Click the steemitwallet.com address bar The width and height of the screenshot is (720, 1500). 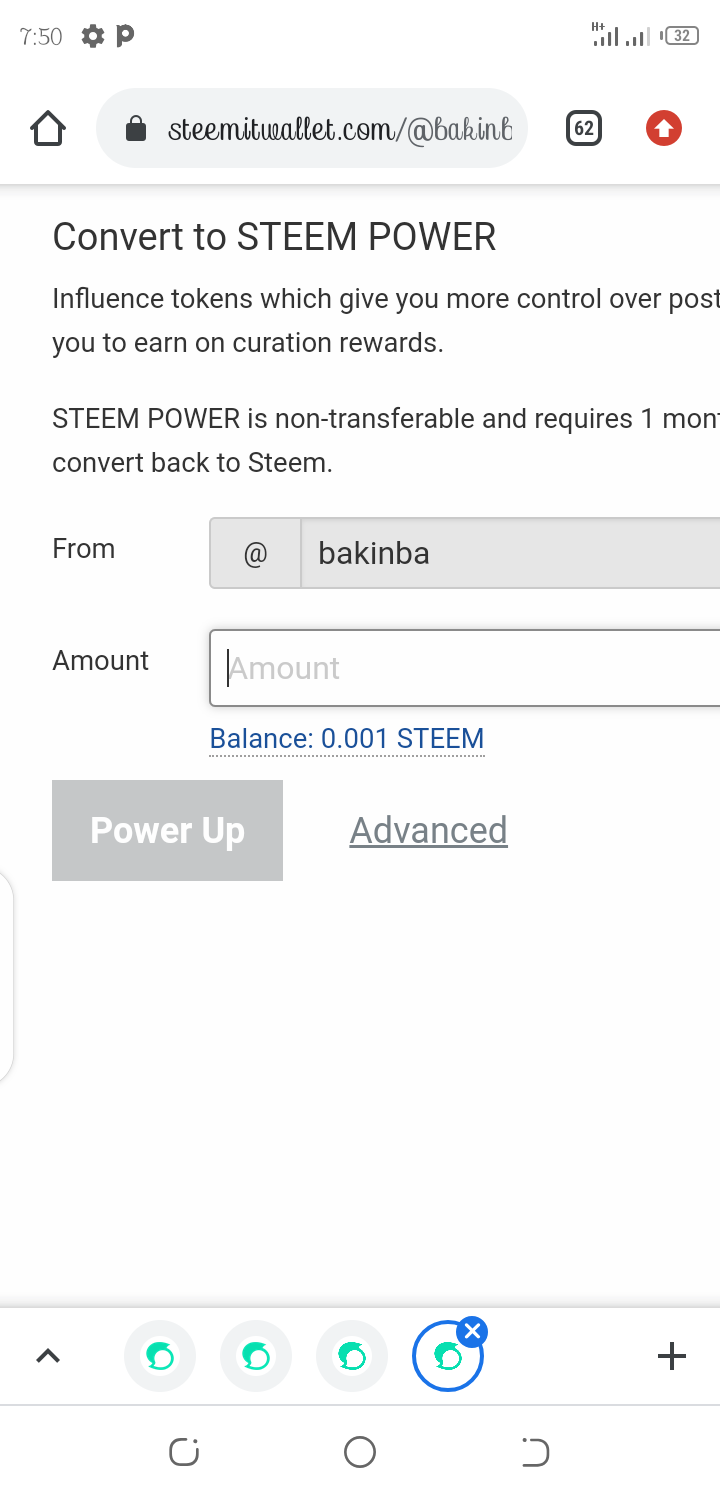tap(340, 129)
